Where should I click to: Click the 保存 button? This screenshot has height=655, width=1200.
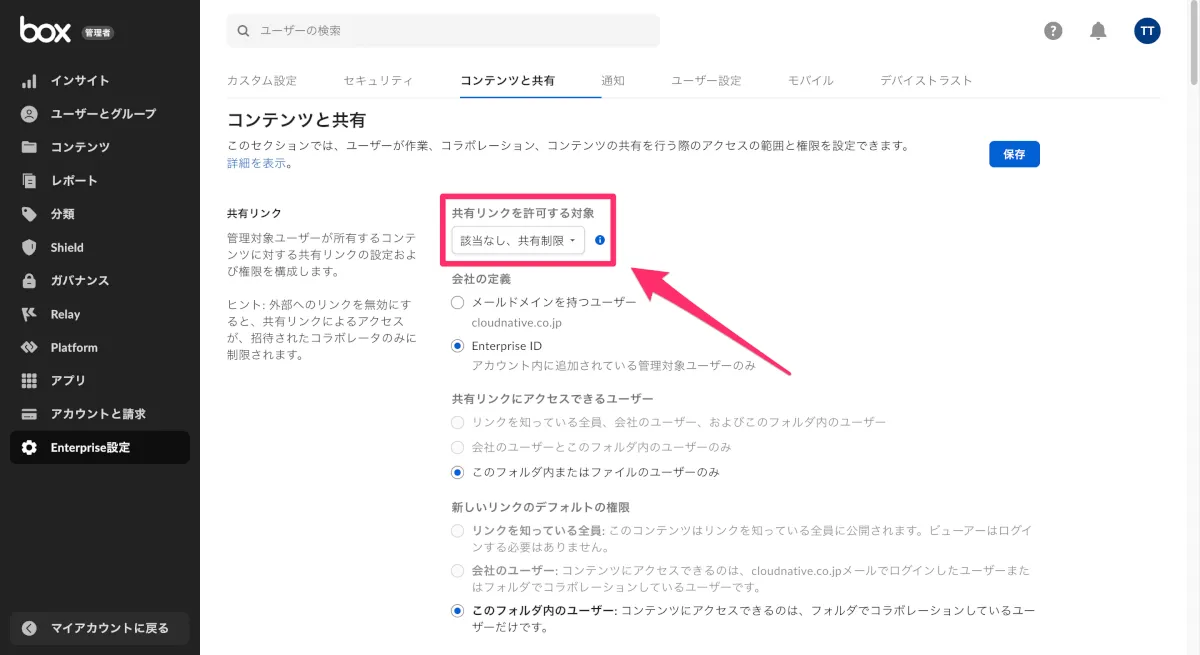[x=1014, y=154]
